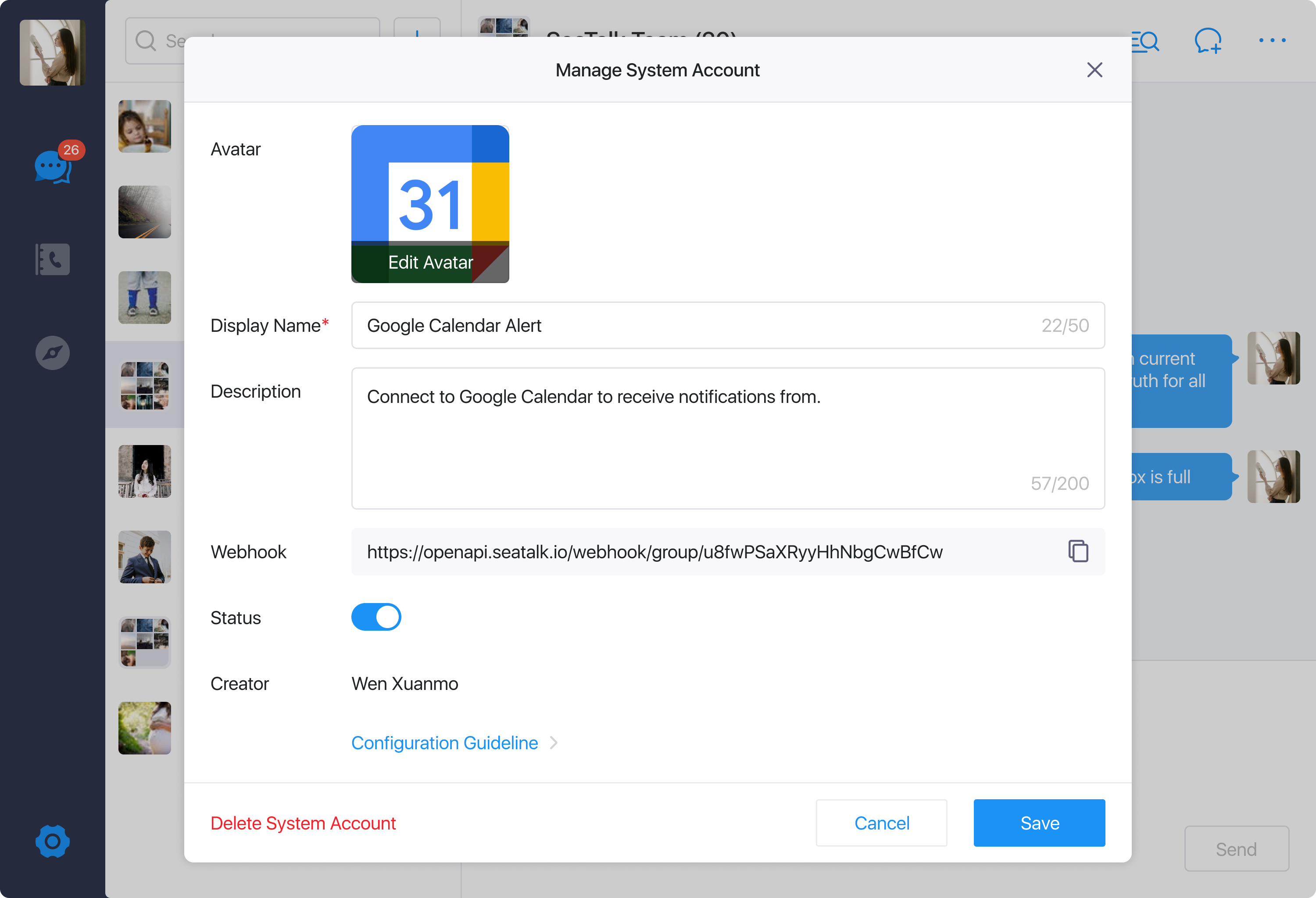1316x898 pixels.
Task: Open settings gear in sidebar
Action: coord(53,841)
